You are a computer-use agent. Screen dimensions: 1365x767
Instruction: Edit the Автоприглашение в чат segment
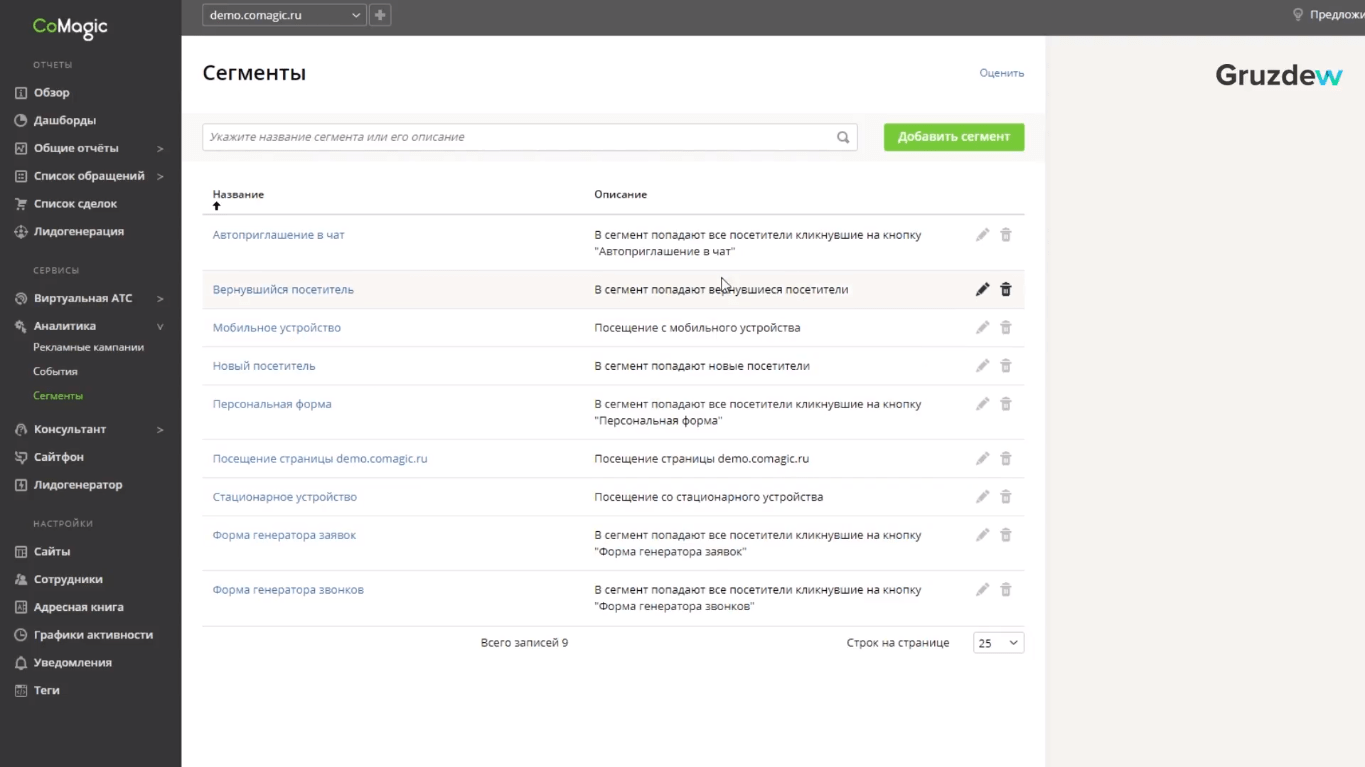click(982, 234)
